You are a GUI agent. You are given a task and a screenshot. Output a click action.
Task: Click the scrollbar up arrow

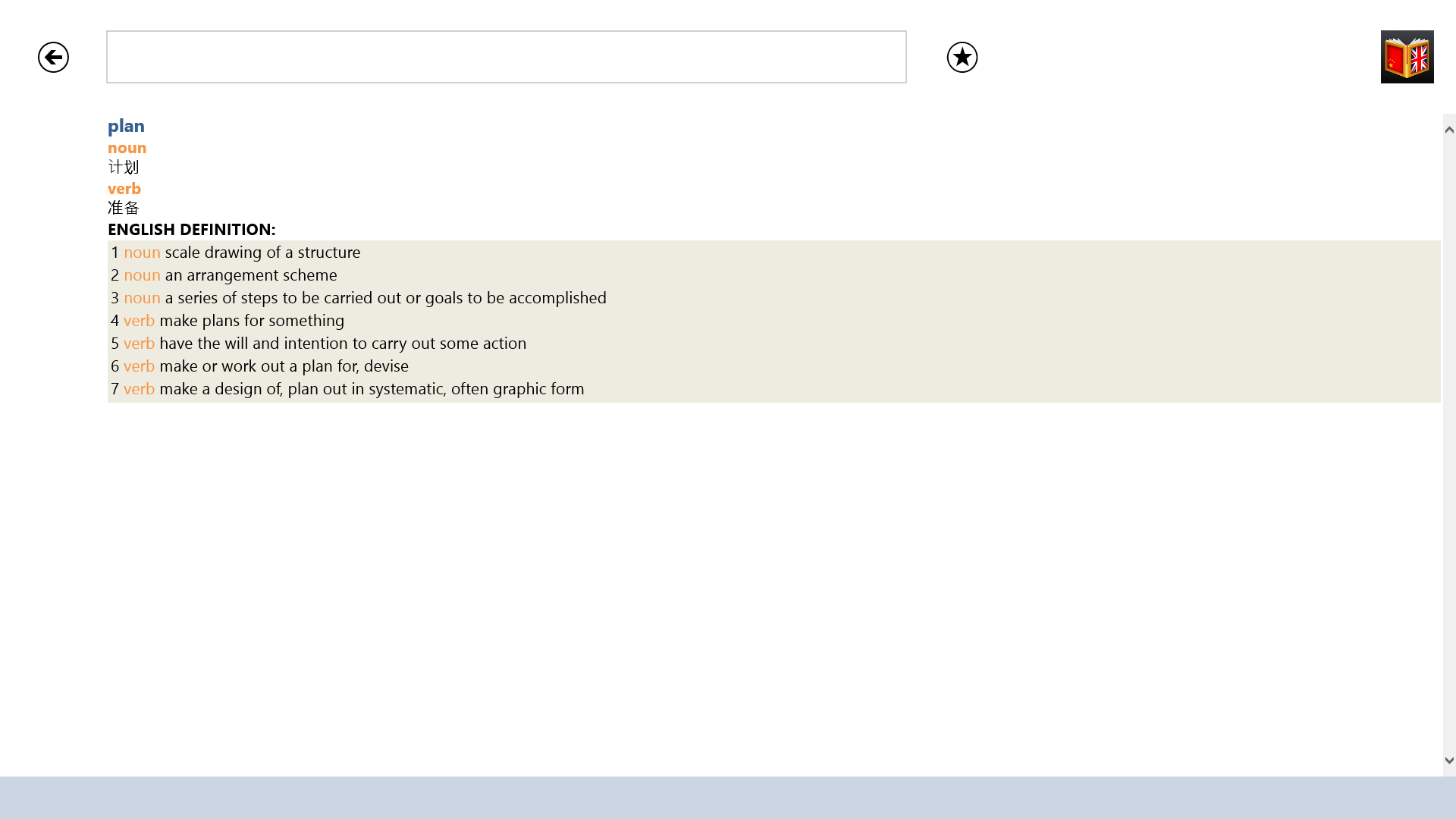pos(1448,127)
